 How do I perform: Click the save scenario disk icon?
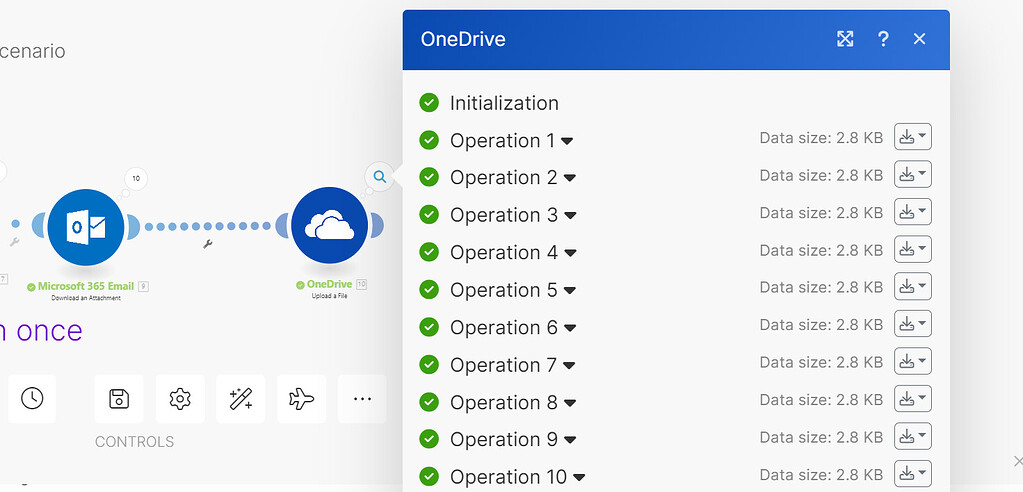119,399
